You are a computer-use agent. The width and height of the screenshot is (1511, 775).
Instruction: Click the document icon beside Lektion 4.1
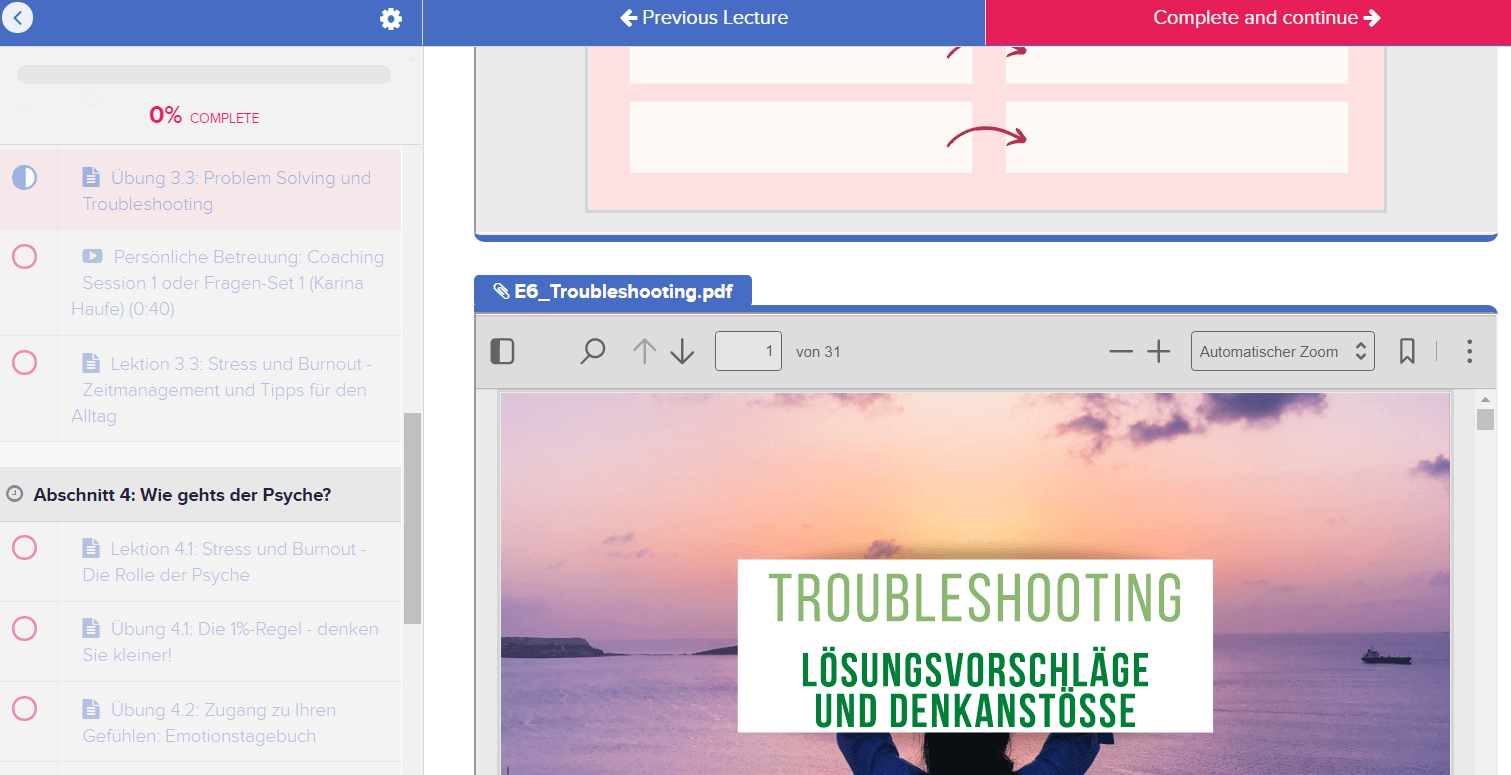(91, 548)
